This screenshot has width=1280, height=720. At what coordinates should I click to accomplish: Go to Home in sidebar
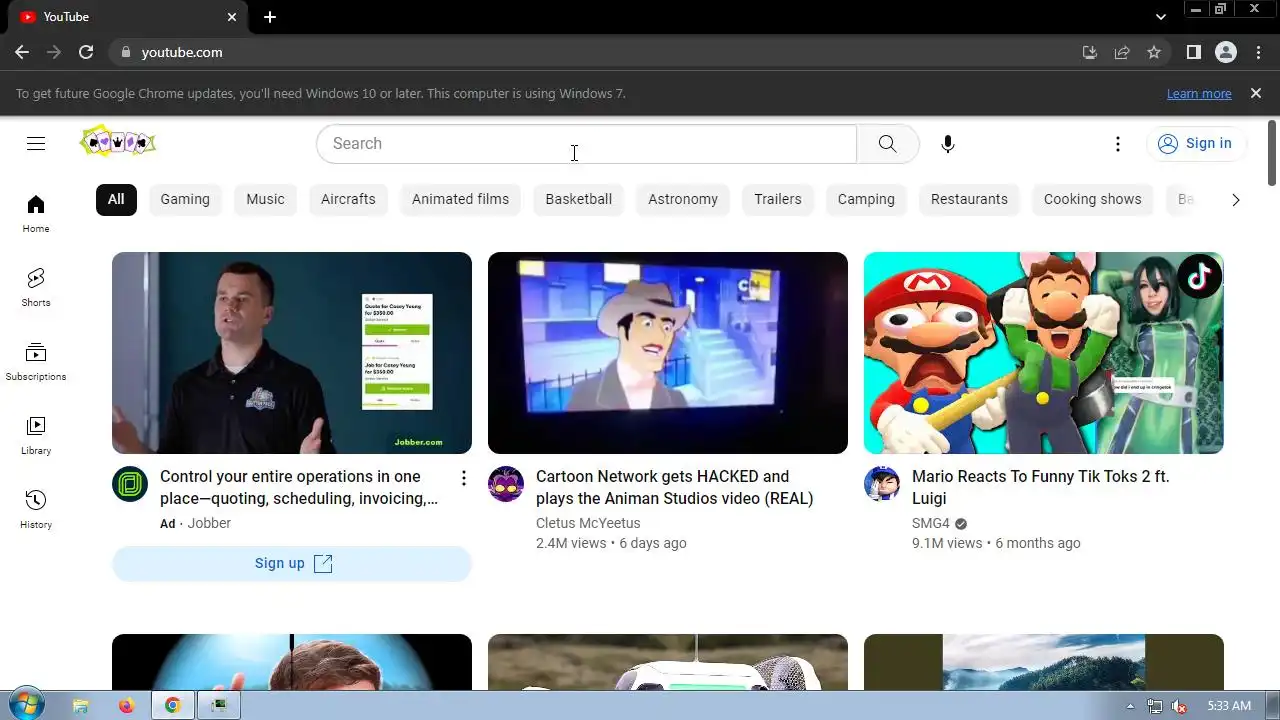[x=36, y=214]
